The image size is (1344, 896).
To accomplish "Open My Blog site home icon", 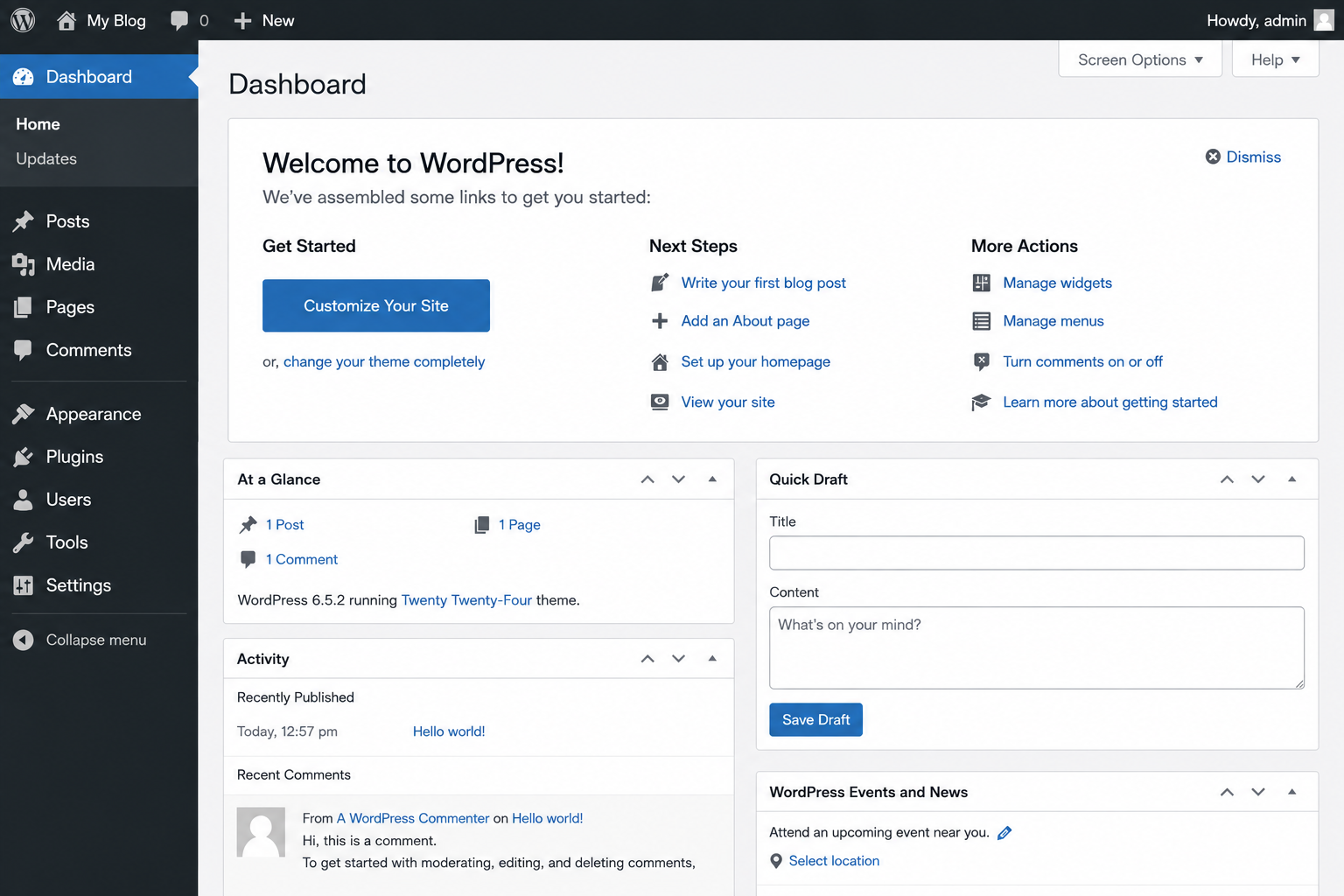I will (66, 20).
